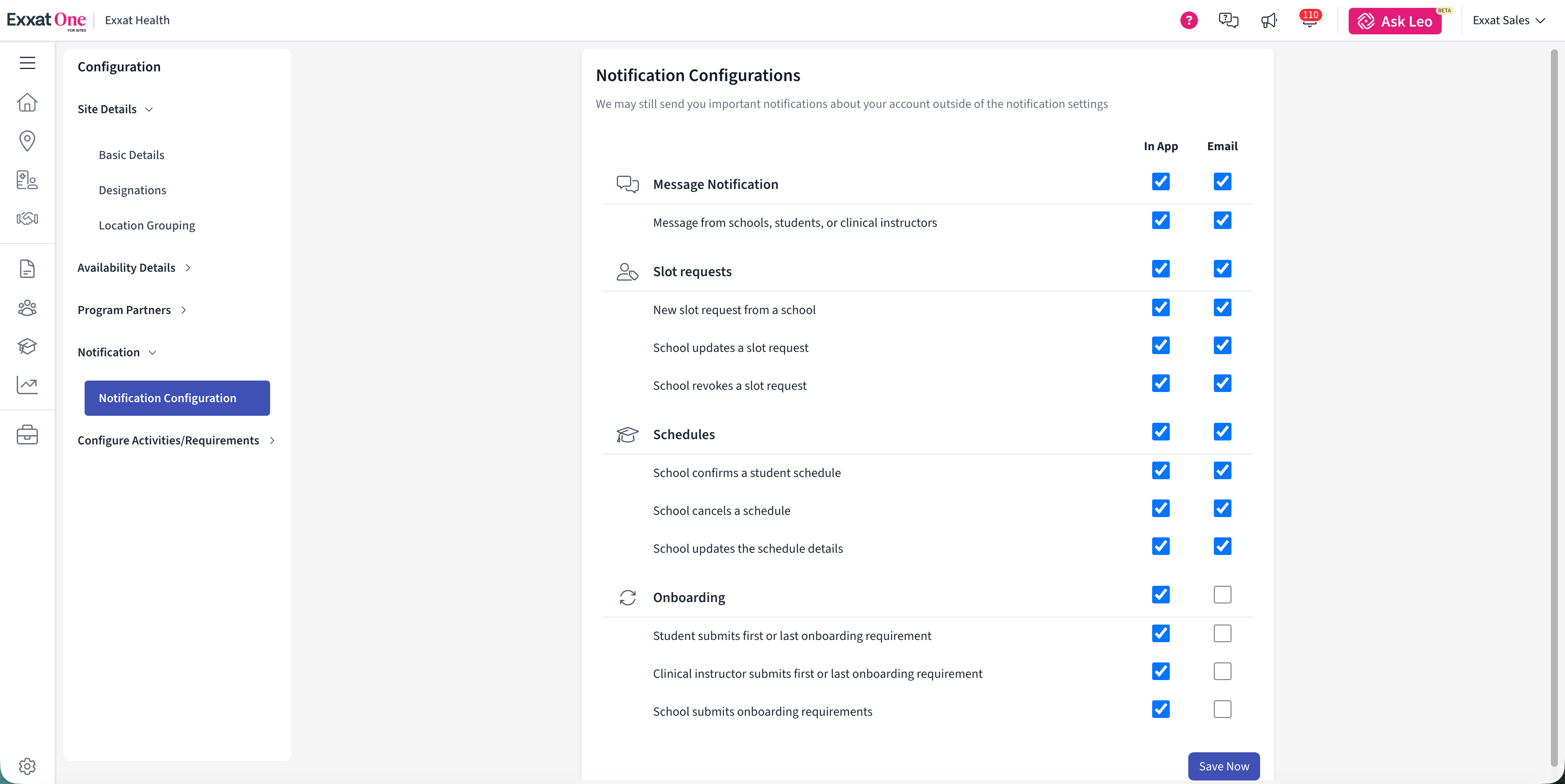
Task: Select Basic Details menu item
Action: coord(131,155)
